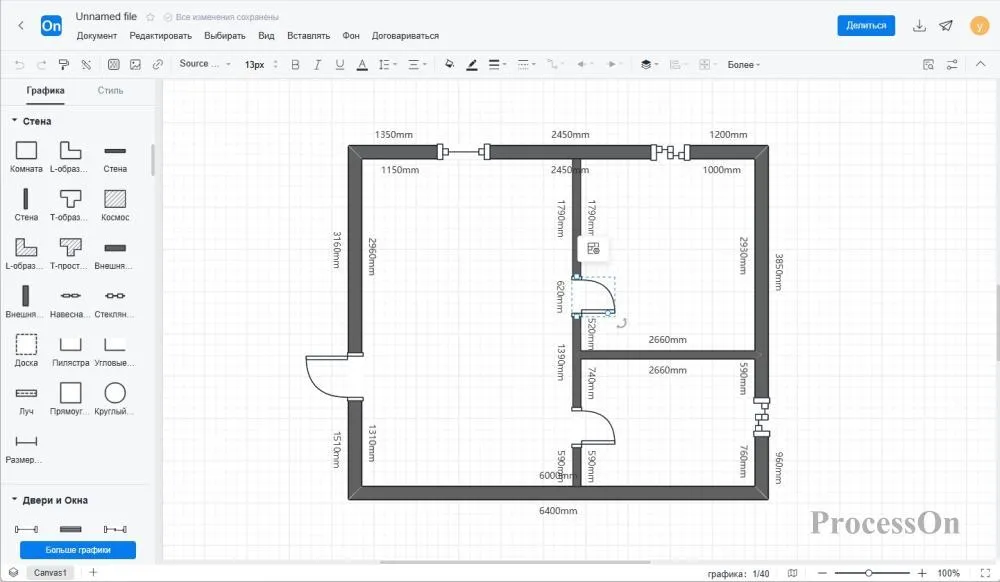Open the line color pen

click(x=472, y=64)
